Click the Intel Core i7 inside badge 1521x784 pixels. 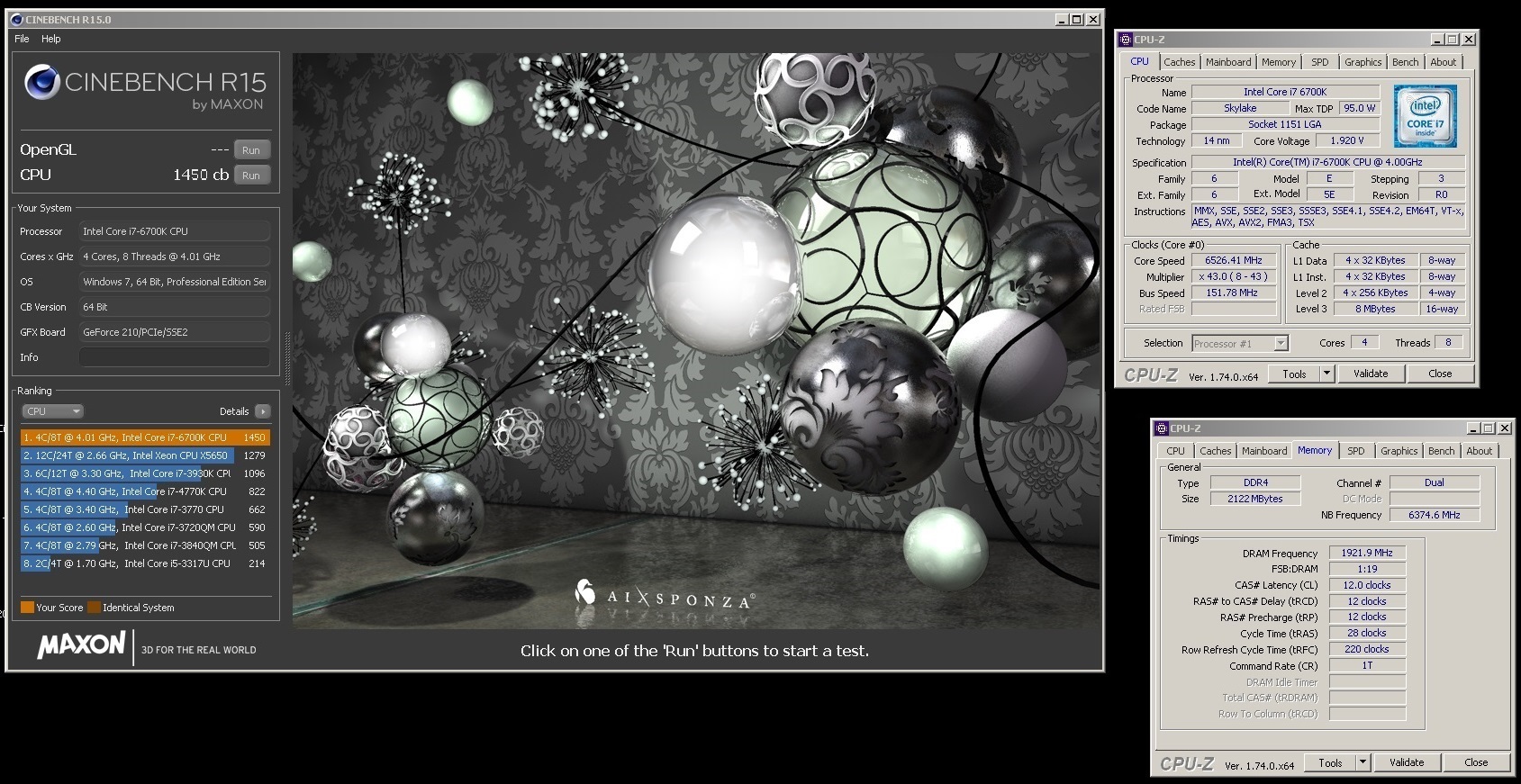point(1425,116)
